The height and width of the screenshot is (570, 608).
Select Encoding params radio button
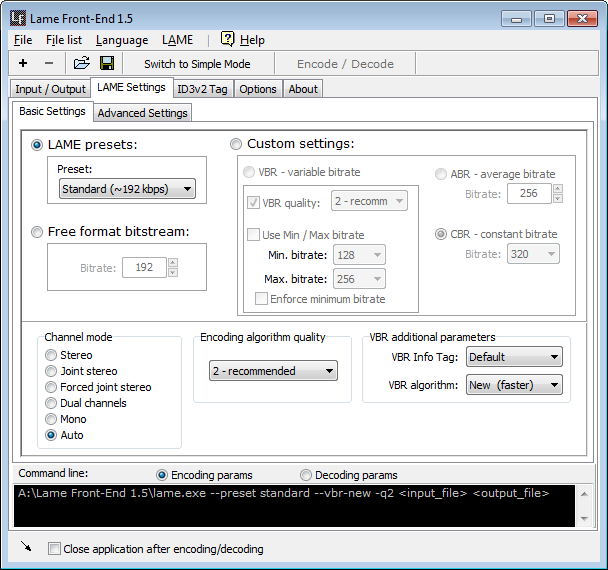(x=162, y=475)
